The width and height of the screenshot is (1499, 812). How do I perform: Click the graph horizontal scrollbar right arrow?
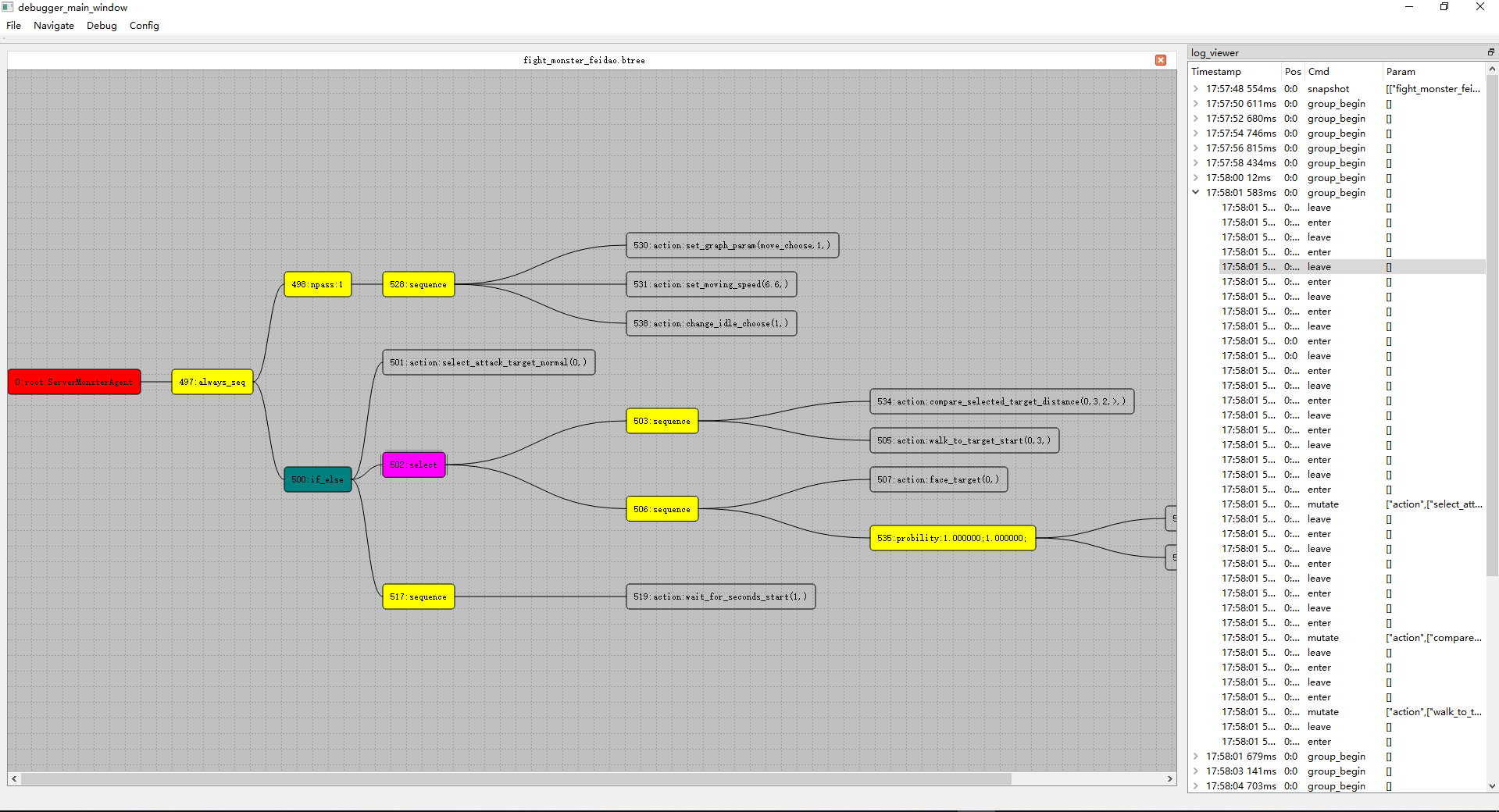pyautogui.click(x=1169, y=778)
